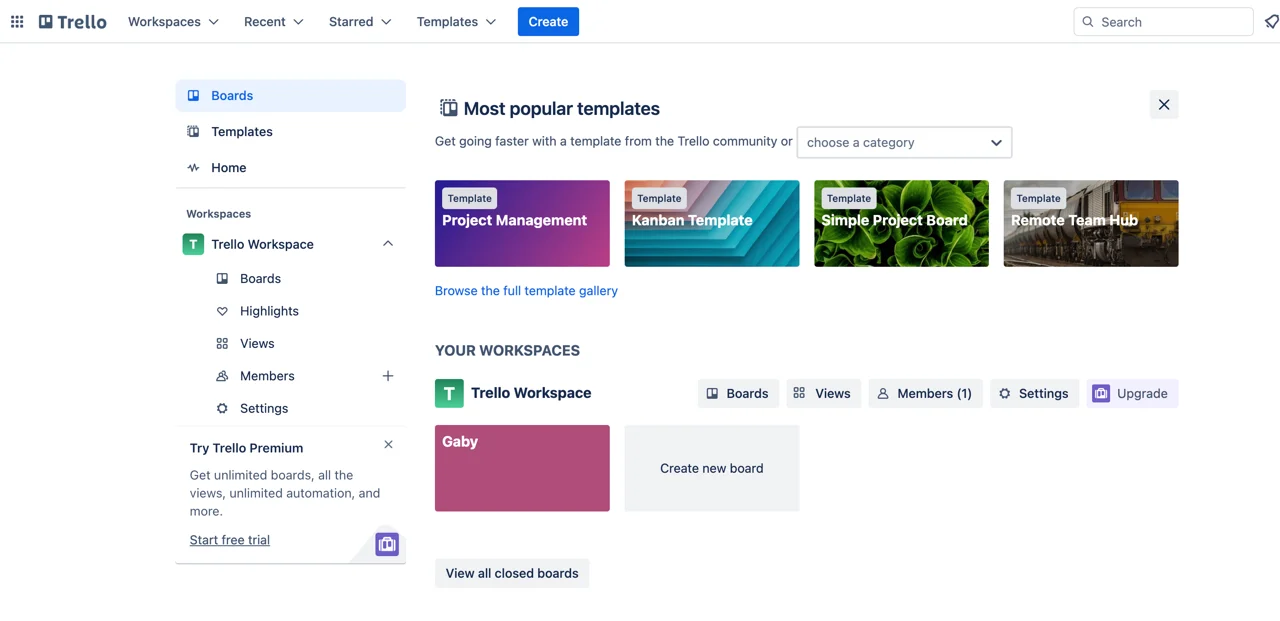1280x621 pixels.
Task: Focus the Search input field
Action: [x=1163, y=21]
